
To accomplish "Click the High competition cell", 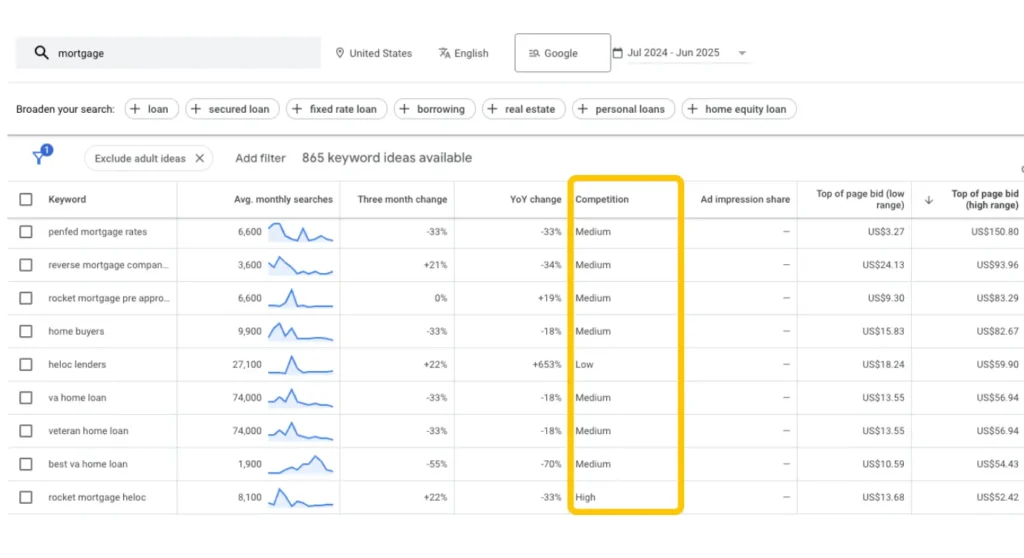I will [x=585, y=497].
